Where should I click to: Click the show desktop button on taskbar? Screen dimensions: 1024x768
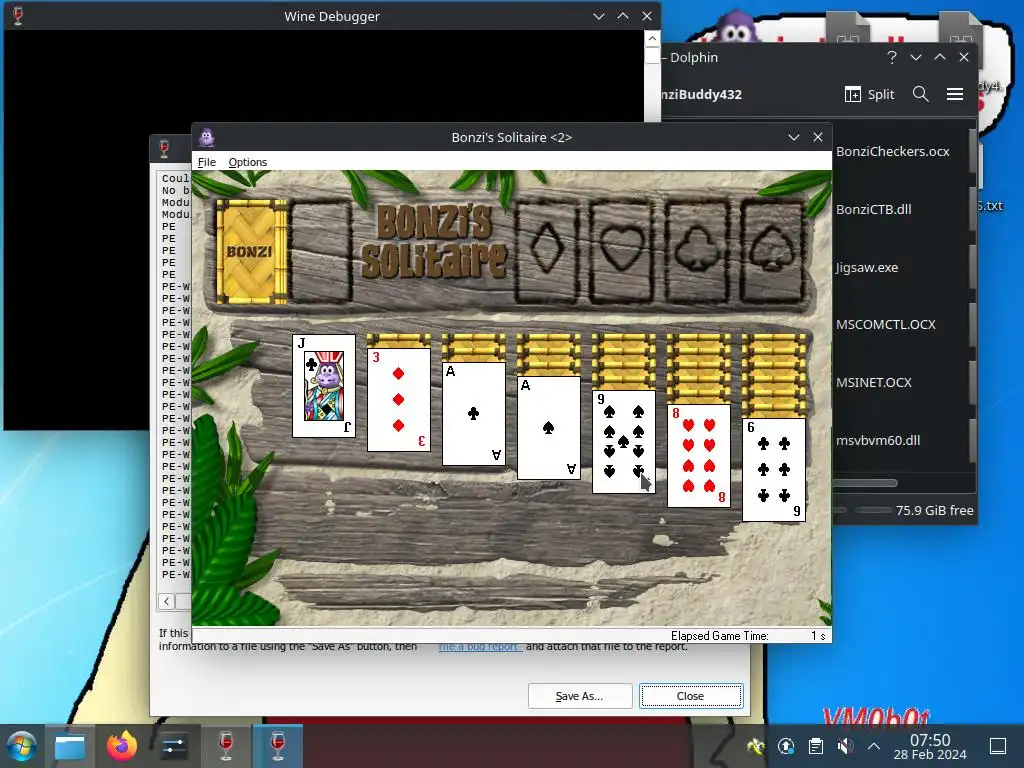click(x=998, y=746)
